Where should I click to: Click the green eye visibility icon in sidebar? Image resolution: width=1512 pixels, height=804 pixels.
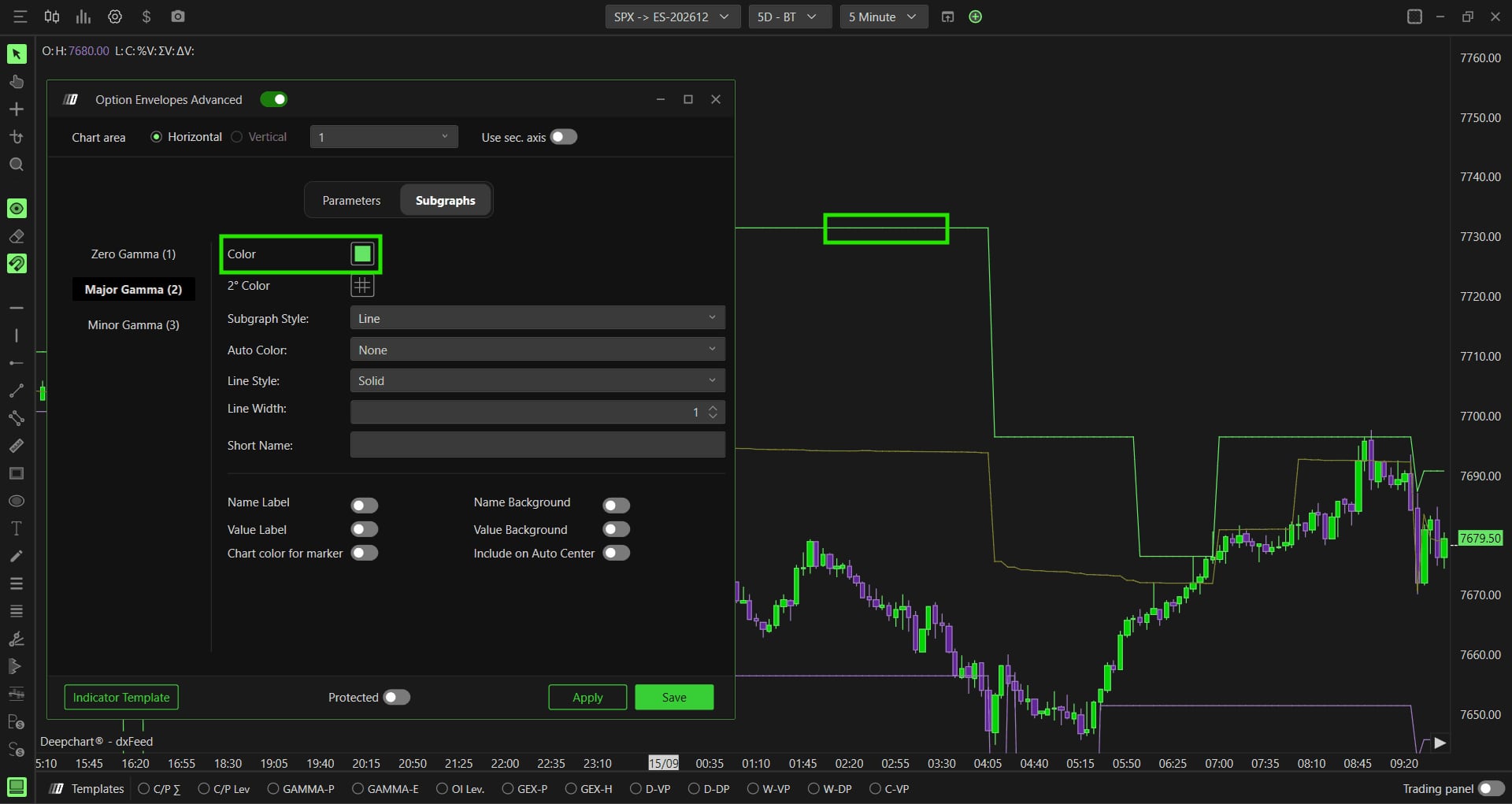pyautogui.click(x=17, y=208)
